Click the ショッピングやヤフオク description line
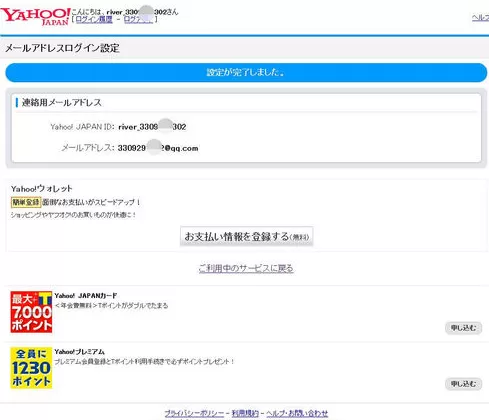Image resolution: width=489 pixels, height=420 pixels. [x=73, y=215]
